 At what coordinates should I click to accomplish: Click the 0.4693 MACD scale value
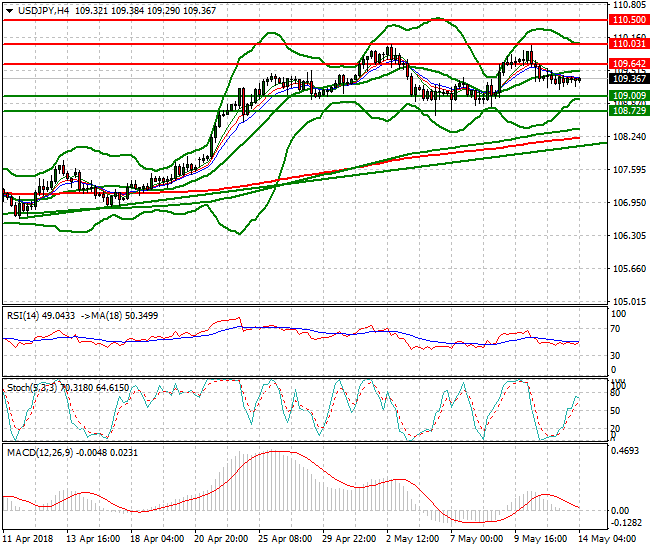point(625,451)
